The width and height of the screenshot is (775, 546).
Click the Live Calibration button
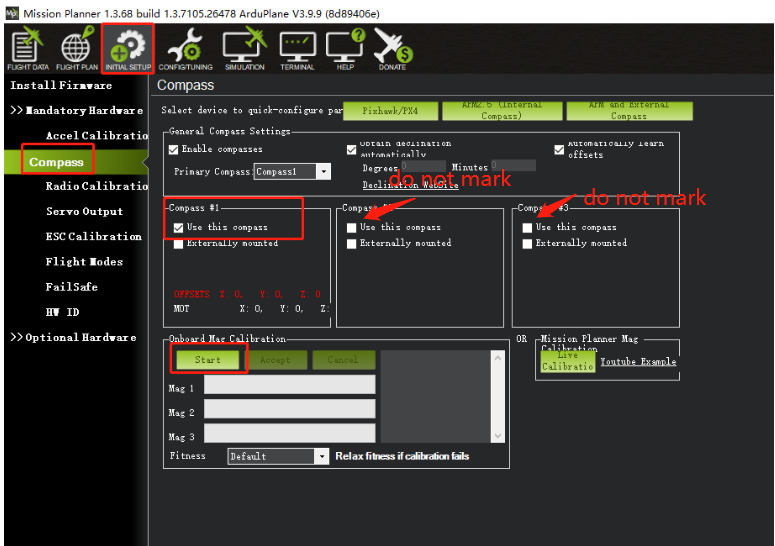click(x=567, y=362)
